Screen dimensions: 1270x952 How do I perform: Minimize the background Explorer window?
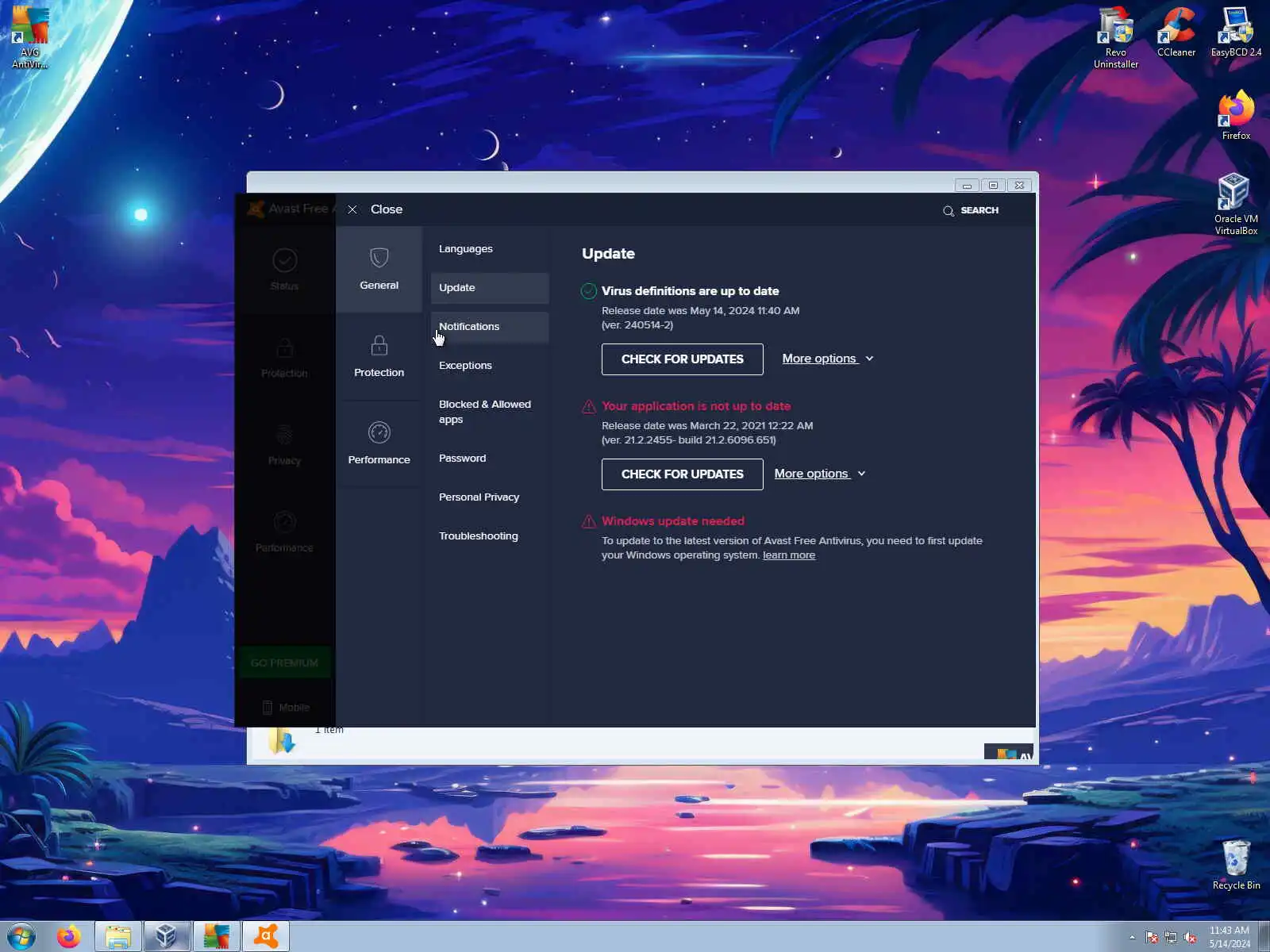click(x=967, y=186)
